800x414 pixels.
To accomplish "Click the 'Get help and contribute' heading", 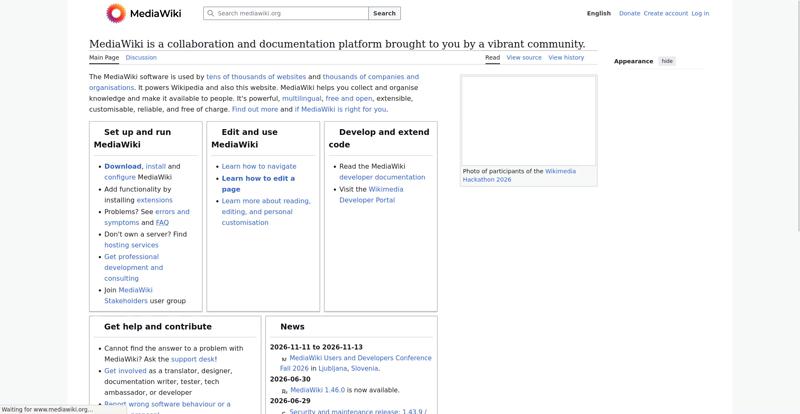I will (158, 327).
